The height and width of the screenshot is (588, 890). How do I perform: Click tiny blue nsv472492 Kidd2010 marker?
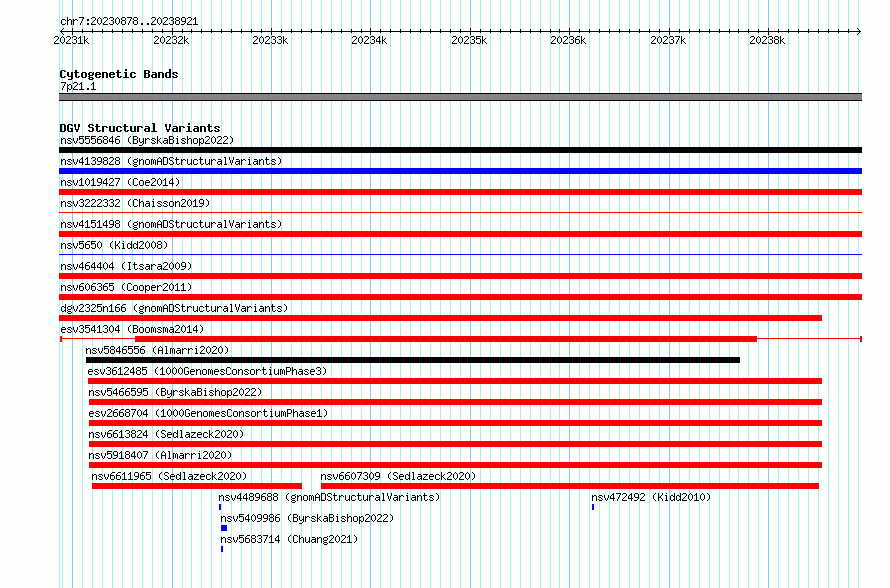[x=593, y=507]
